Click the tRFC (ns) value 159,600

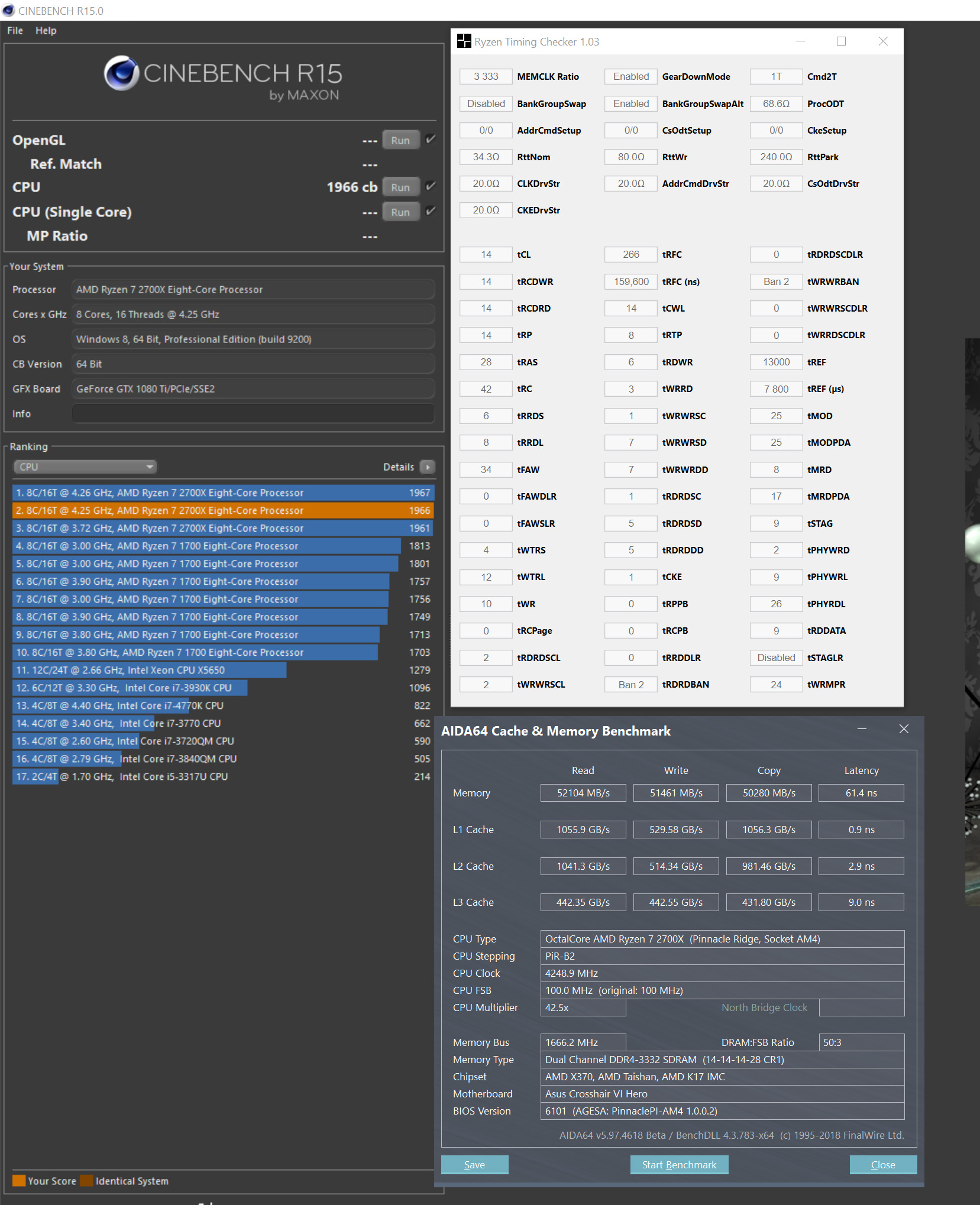pos(631,281)
